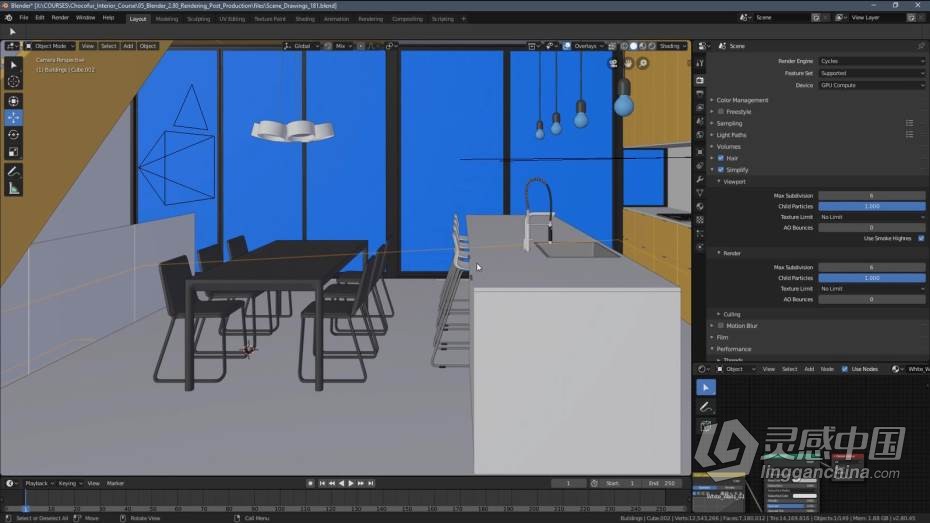Disable the Simplify checkbox

tap(721, 170)
